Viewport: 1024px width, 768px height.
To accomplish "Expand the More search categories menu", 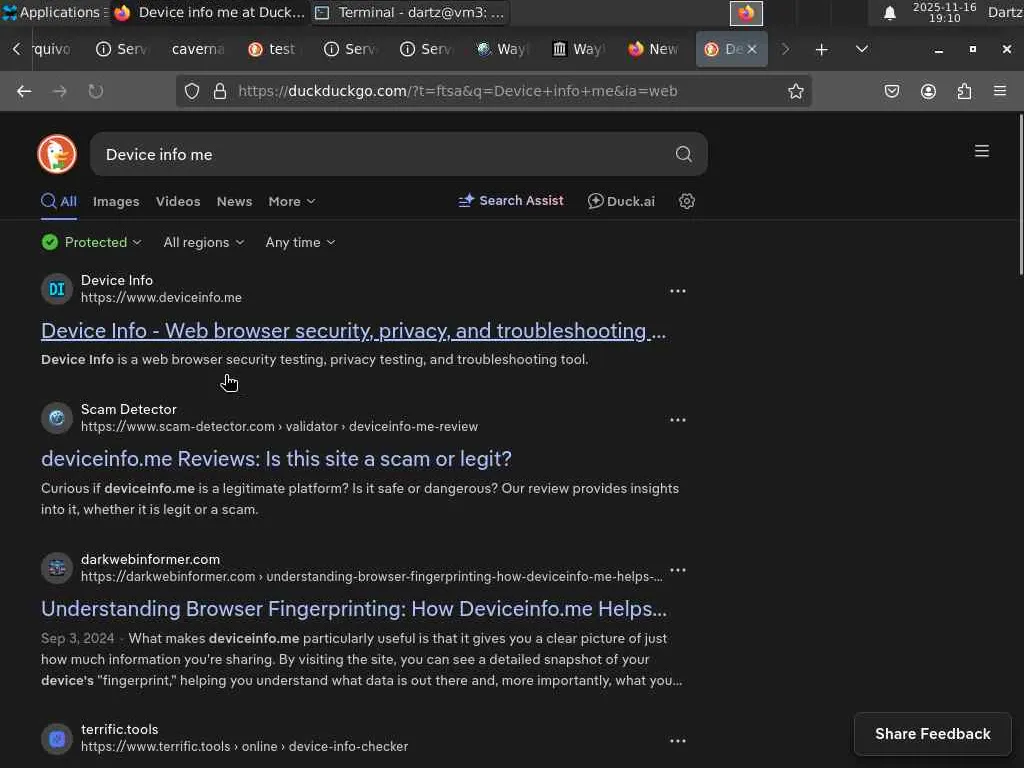I will (292, 202).
